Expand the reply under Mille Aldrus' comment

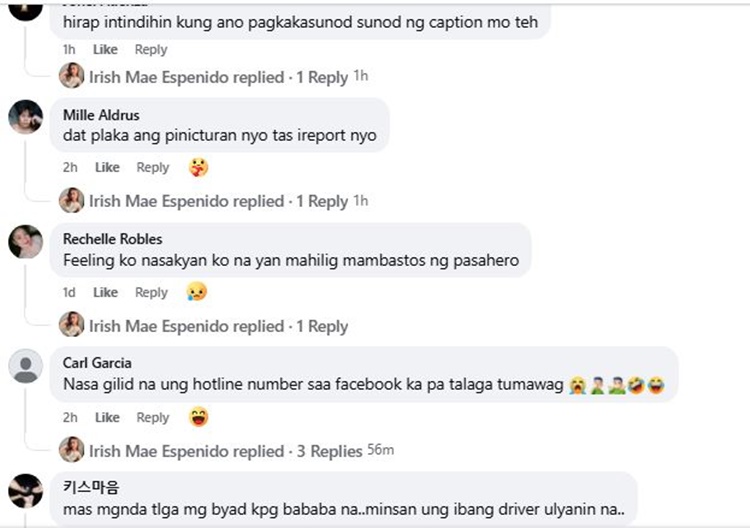(219, 201)
